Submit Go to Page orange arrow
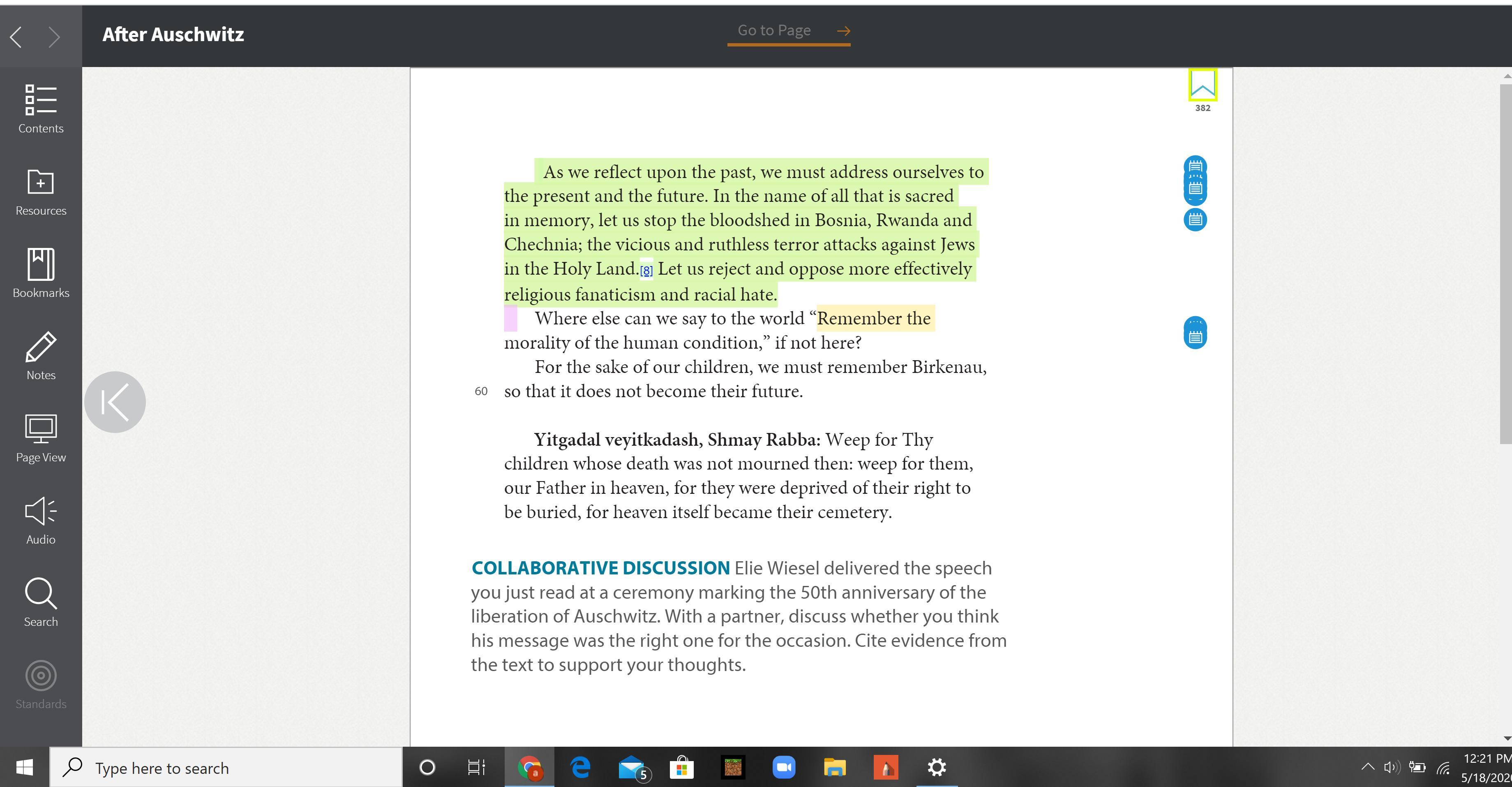The image size is (1512, 787). pos(843,31)
